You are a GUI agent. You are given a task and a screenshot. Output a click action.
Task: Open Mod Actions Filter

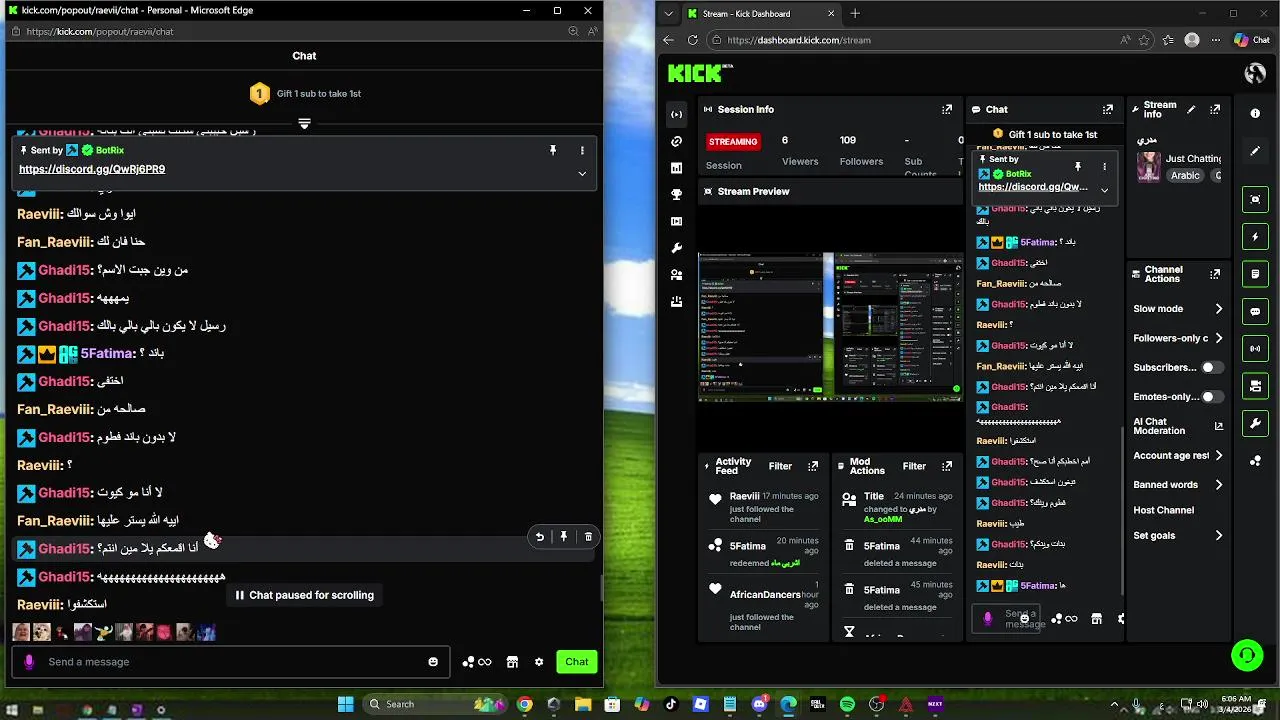[x=914, y=466]
